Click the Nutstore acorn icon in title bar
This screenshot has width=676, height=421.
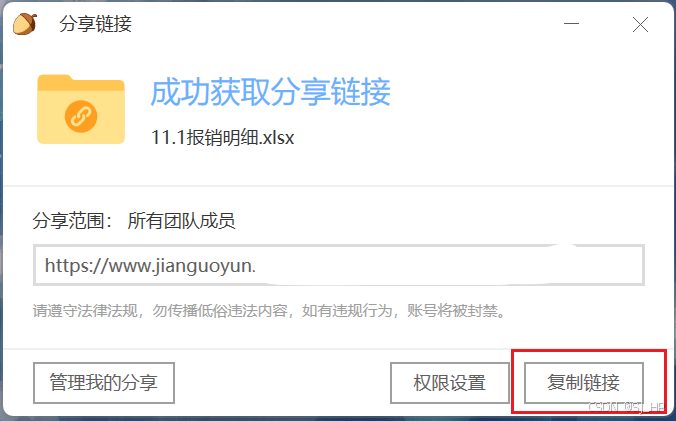point(25,24)
